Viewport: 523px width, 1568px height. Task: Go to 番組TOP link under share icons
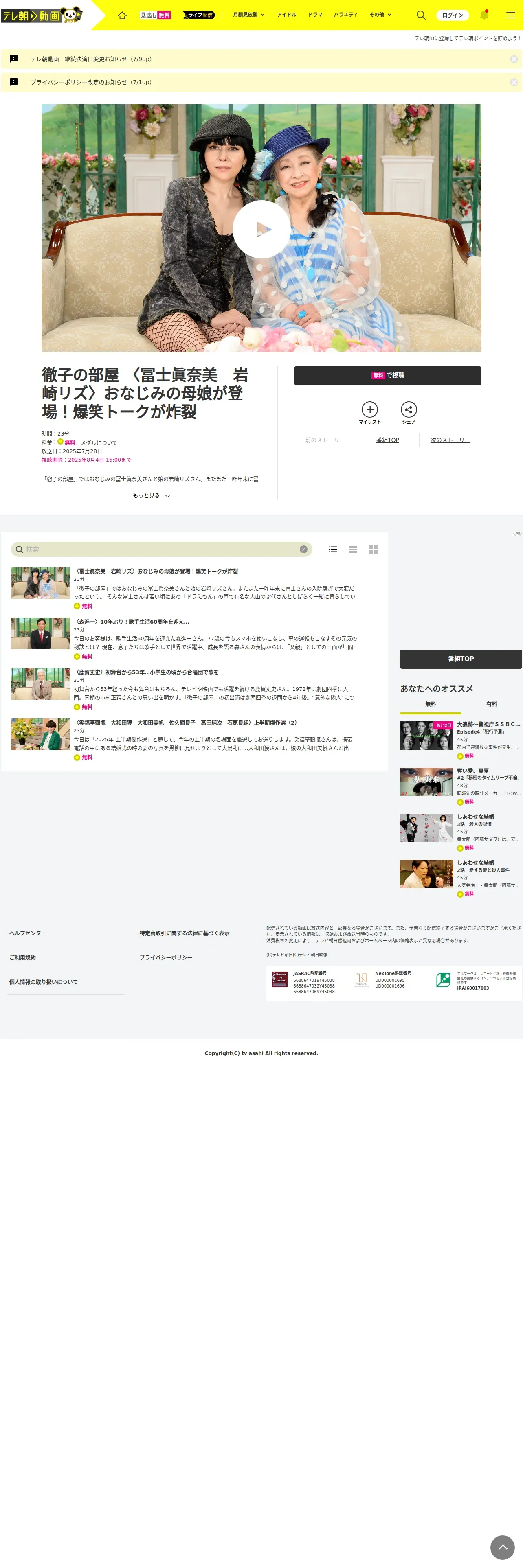(x=388, y=440)
